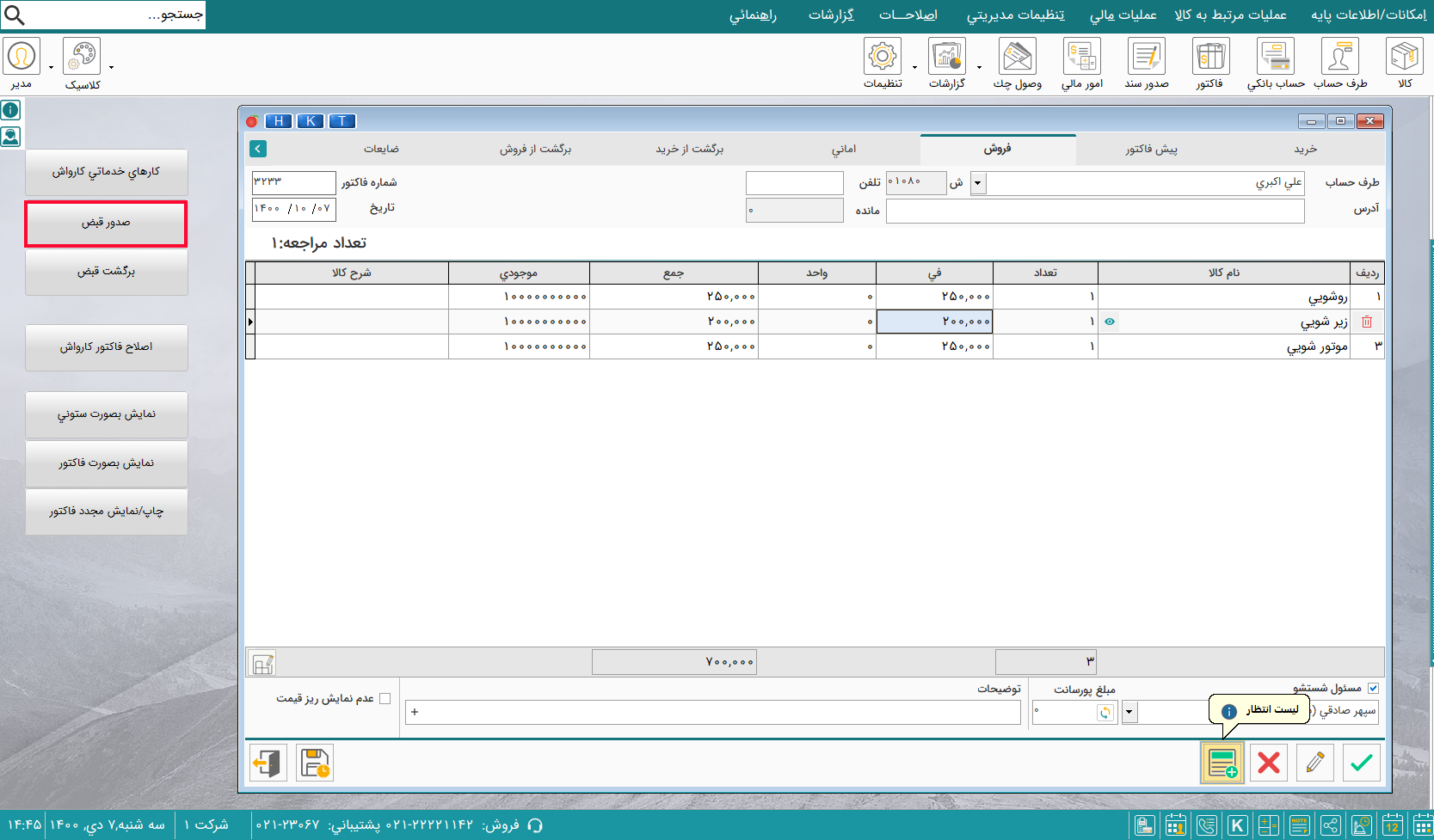Click the red X cancel invoice button
The width and height of the screenshot is (1434, 840).
[x=1269, y=763]
